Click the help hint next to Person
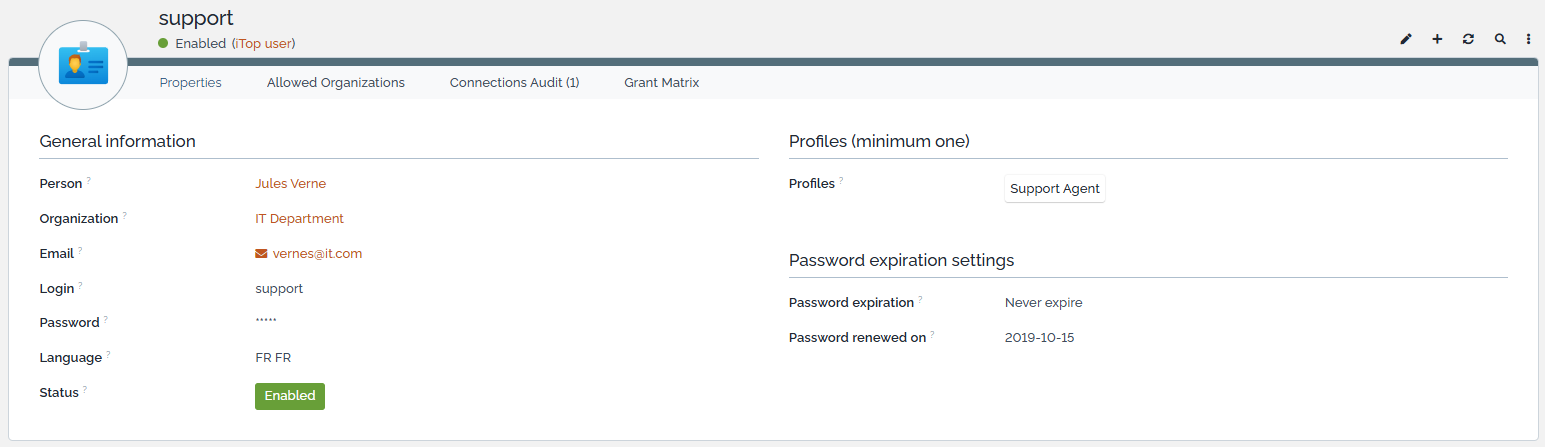The height and width of the screenshot is (447, 1545). (x=89, y=181)
